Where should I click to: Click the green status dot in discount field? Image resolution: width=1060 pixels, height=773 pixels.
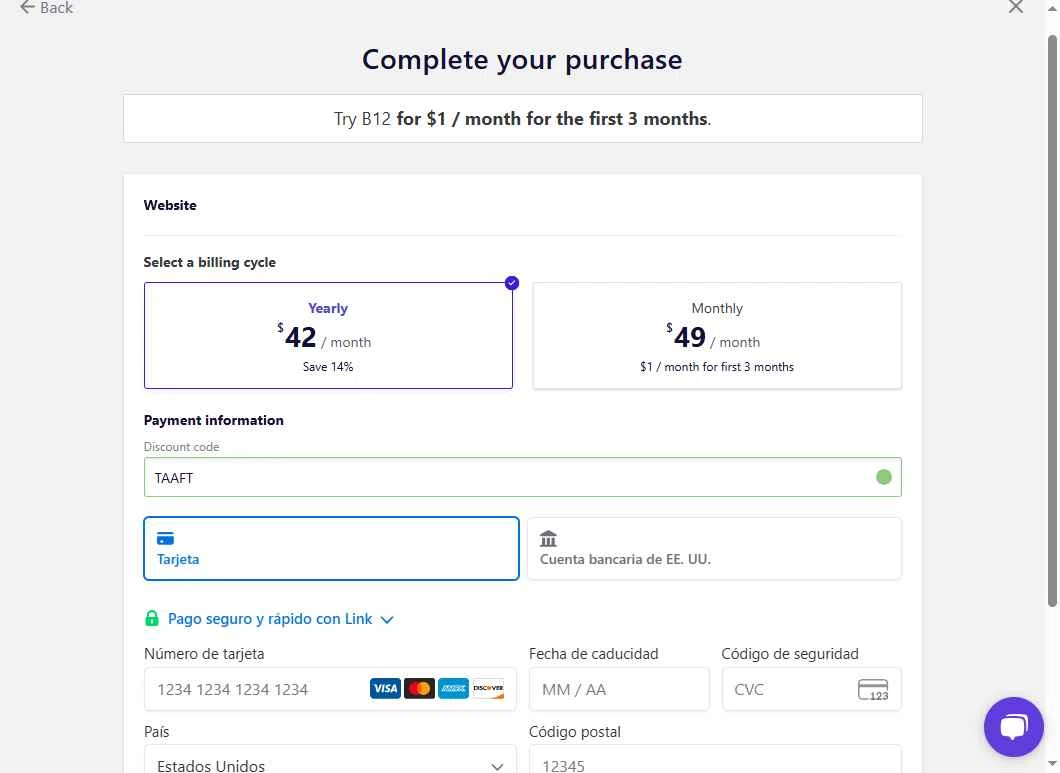(884, 477)
